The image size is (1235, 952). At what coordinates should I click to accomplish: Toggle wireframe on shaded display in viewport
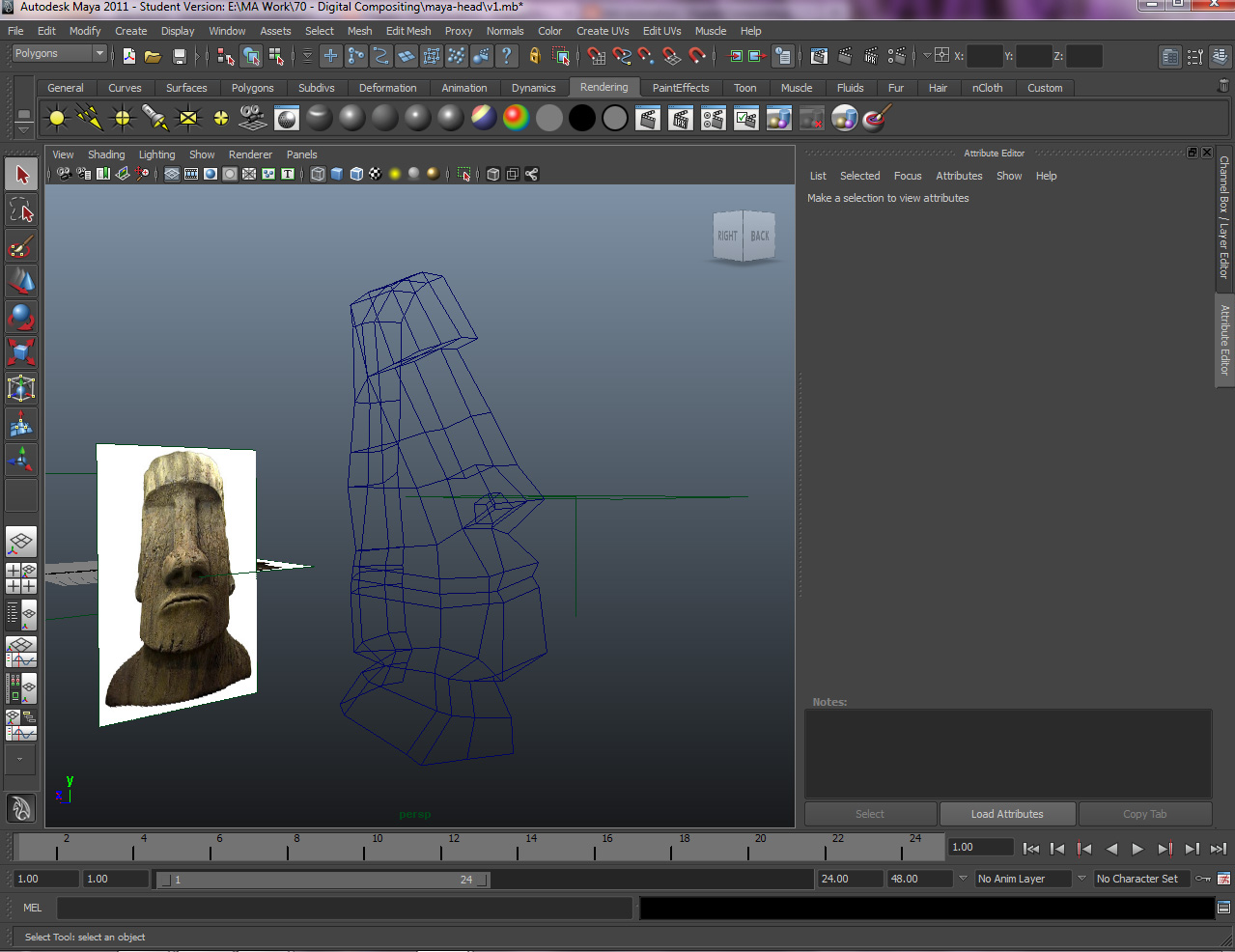tap(355, 174)
